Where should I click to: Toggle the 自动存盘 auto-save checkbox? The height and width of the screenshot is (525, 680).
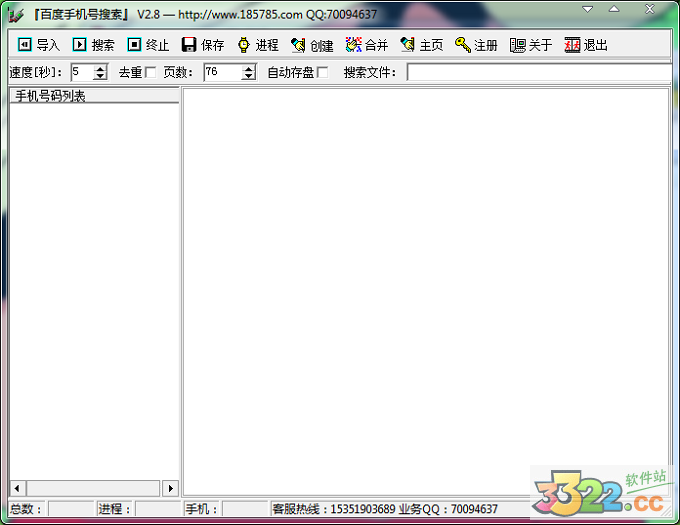[x=322, y=72]
